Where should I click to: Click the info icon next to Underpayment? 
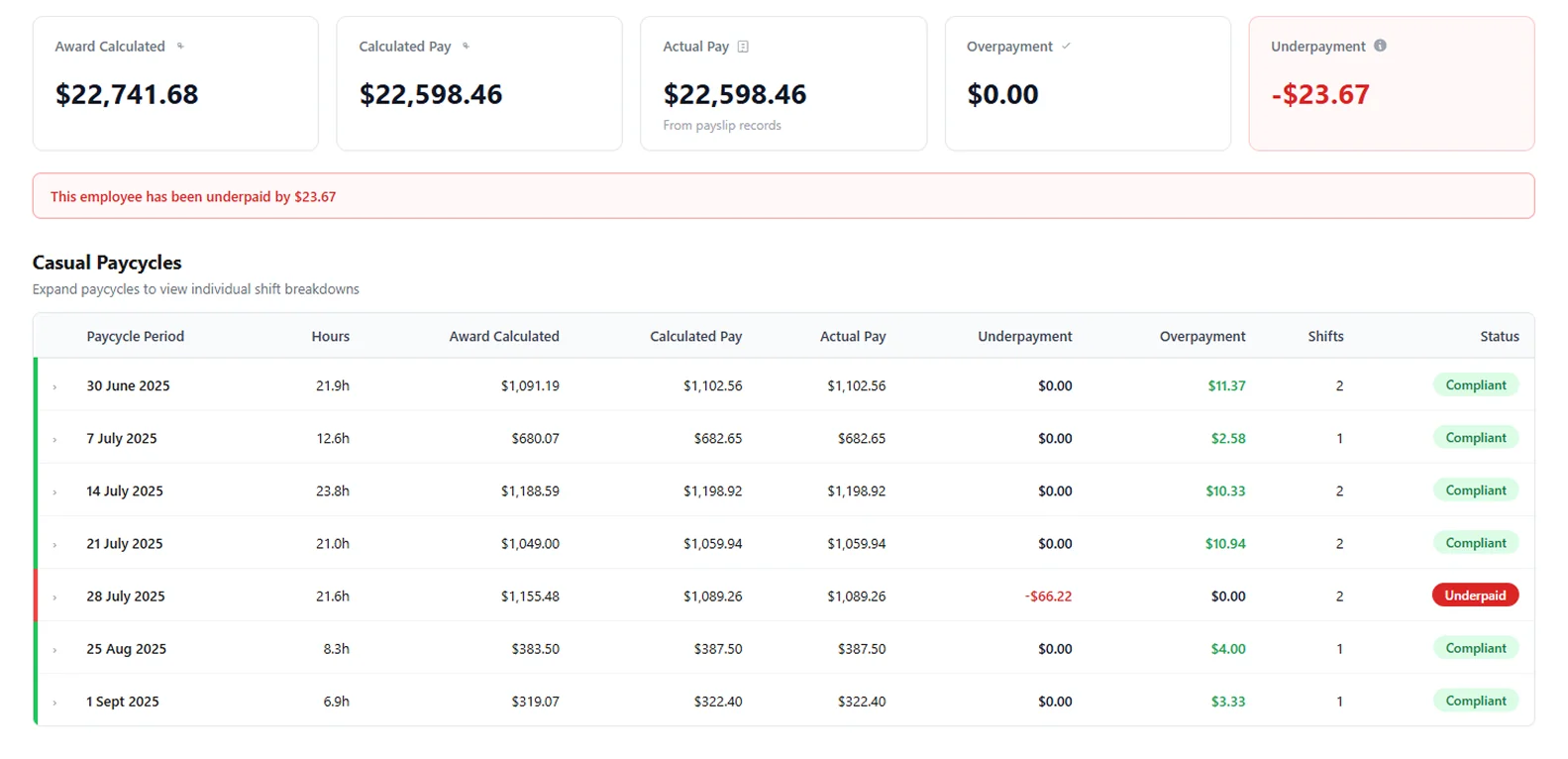click(1380, 46)
